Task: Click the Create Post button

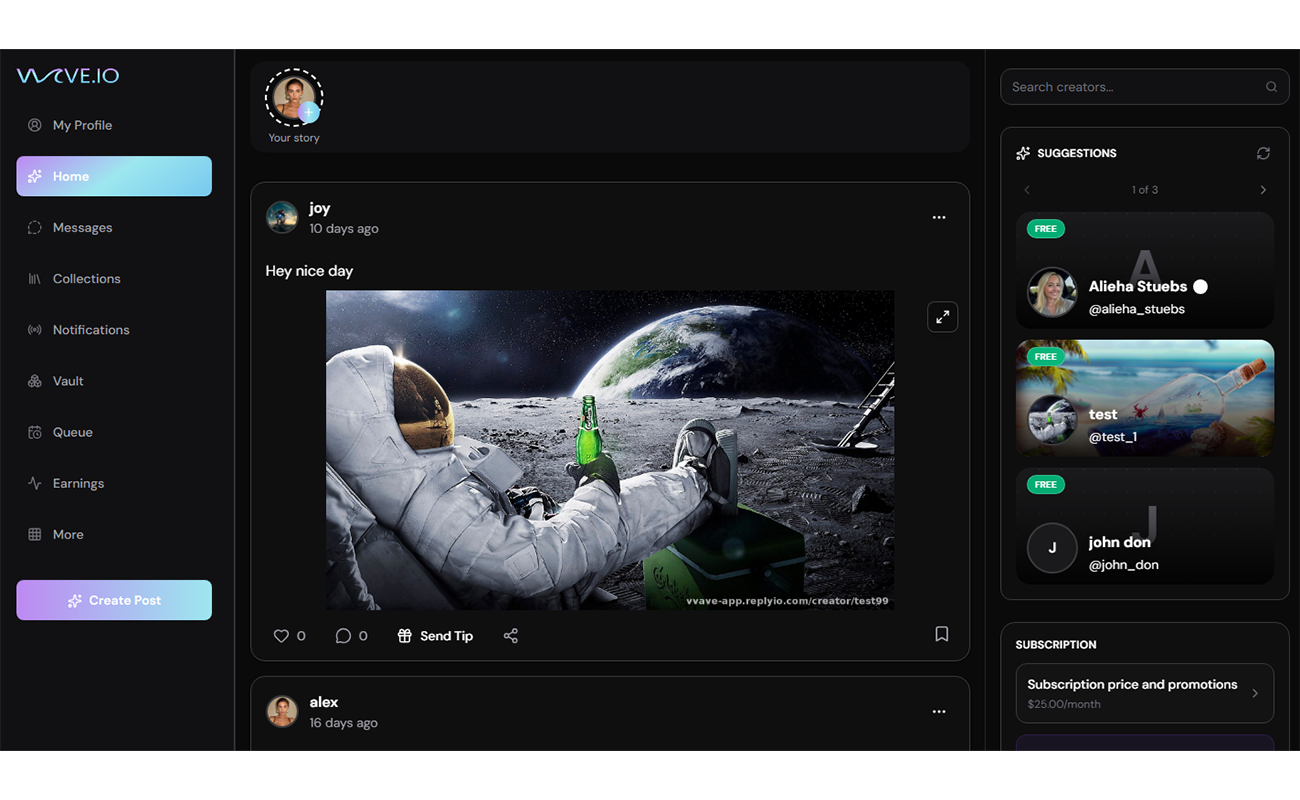Action: 114,600
